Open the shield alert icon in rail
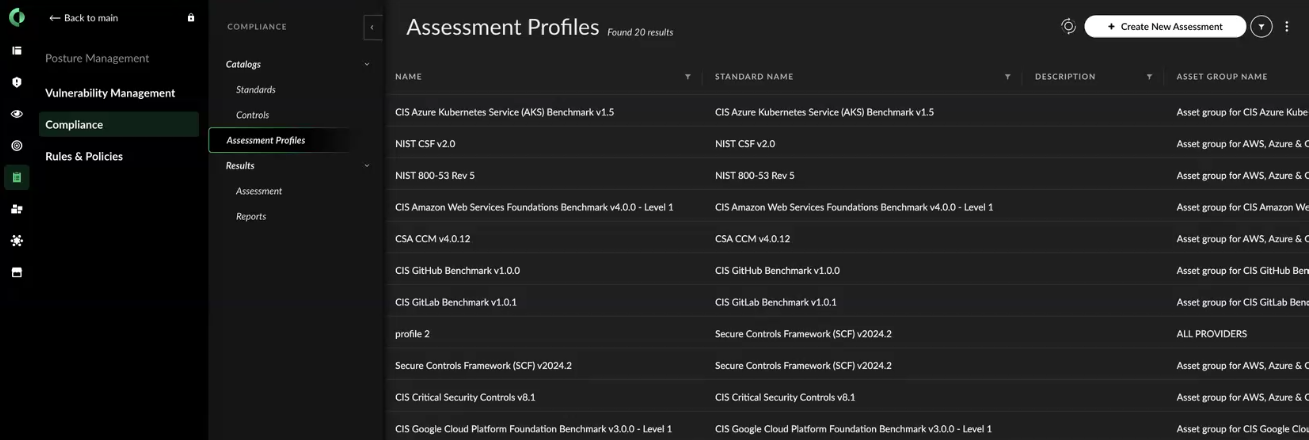 click(x=16, y=82)
